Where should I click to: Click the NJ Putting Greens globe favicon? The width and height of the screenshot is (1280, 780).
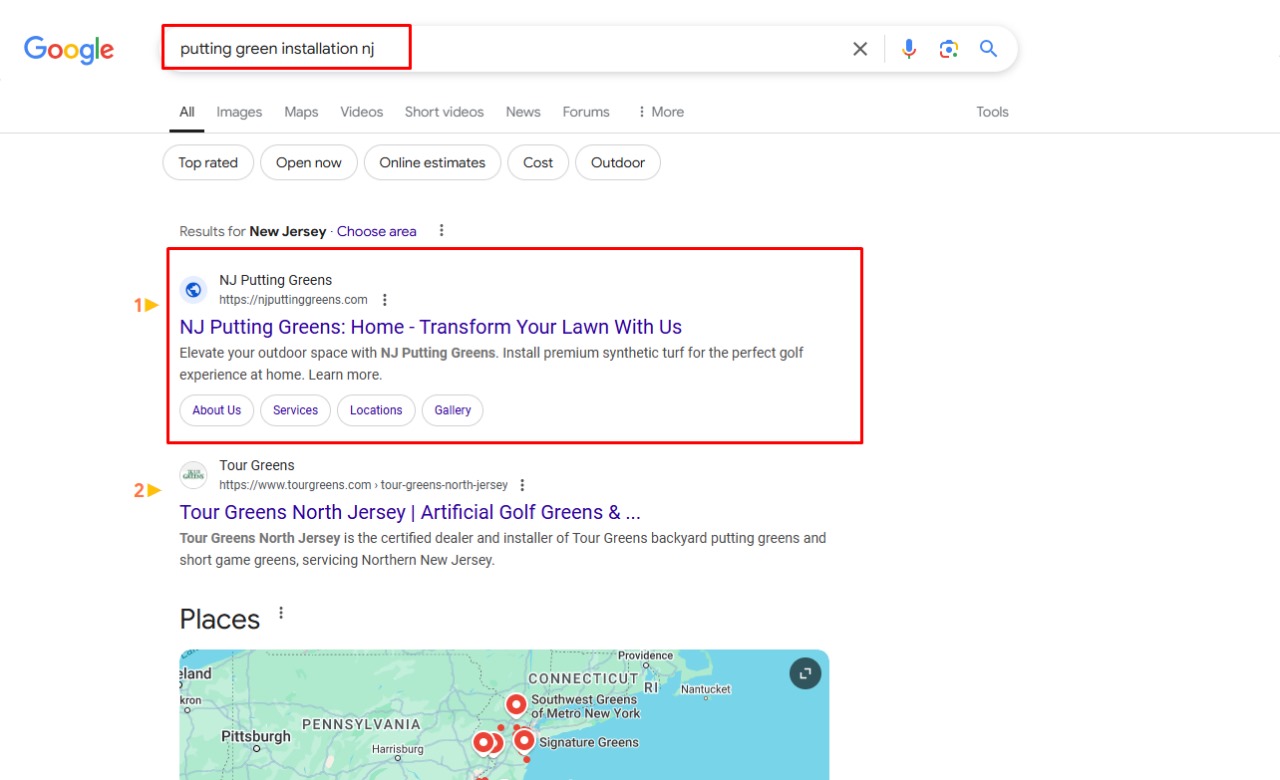[x=194, y=290]
